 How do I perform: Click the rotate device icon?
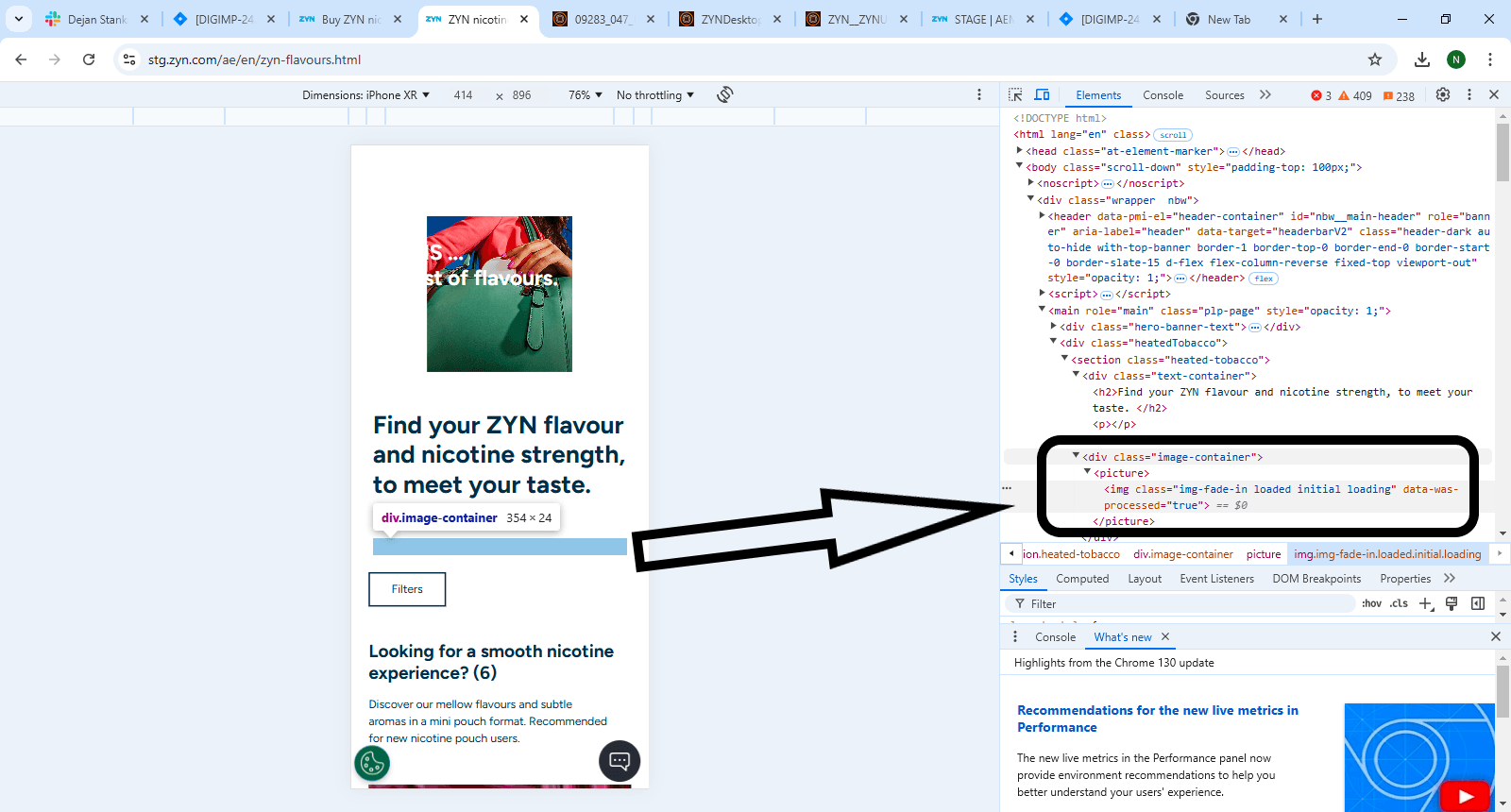tap(725, 94)
